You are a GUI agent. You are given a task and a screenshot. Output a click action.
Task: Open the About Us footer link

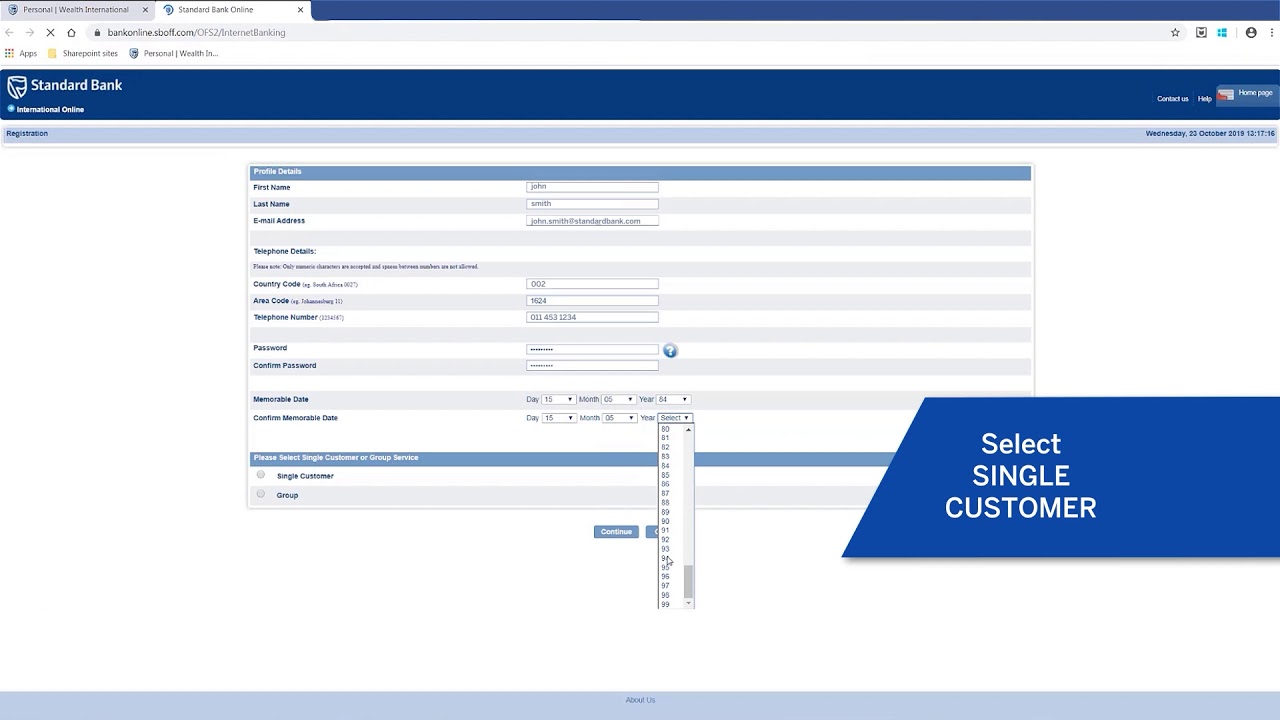click(x=640, y=700)
